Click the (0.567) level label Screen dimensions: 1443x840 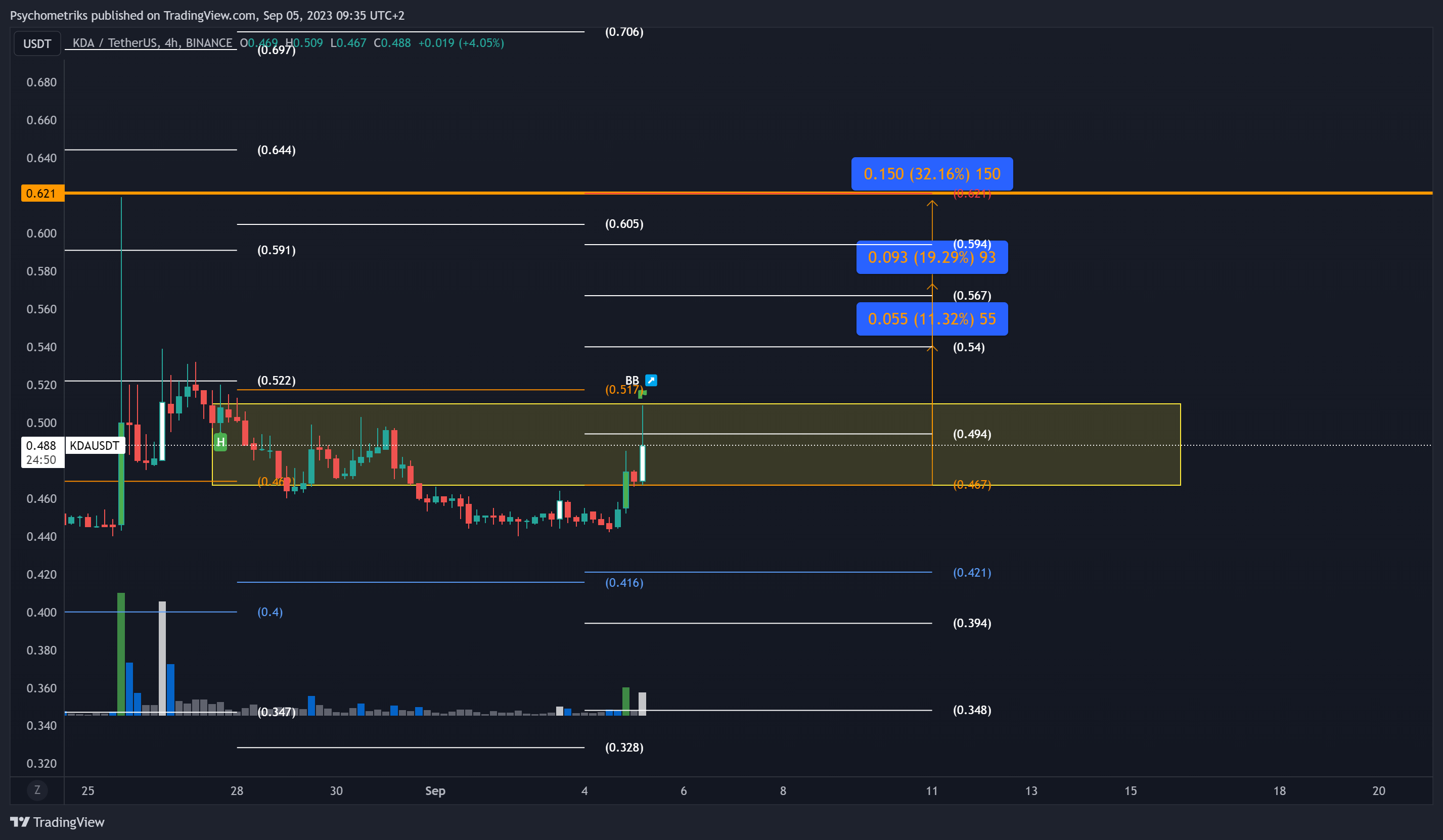[x=972, y=296]
